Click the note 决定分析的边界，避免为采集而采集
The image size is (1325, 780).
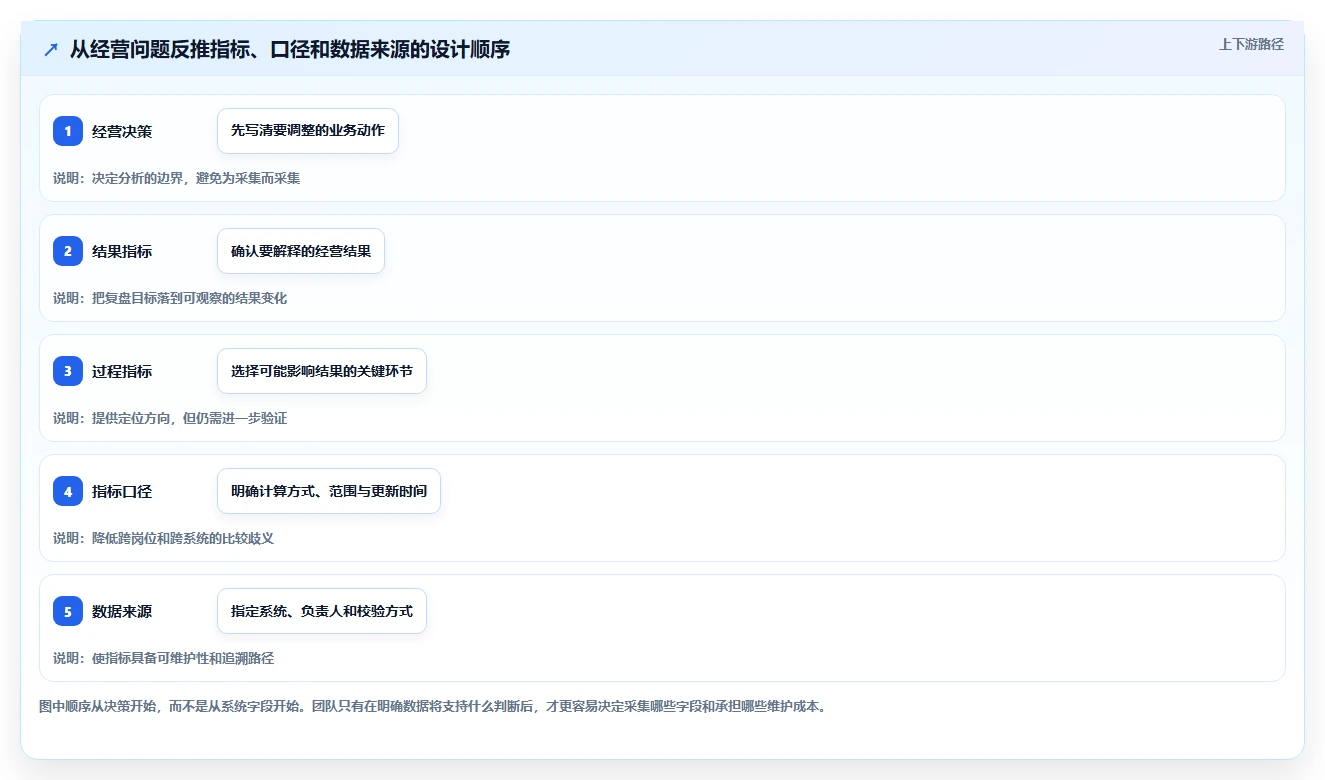coord(196,178)
